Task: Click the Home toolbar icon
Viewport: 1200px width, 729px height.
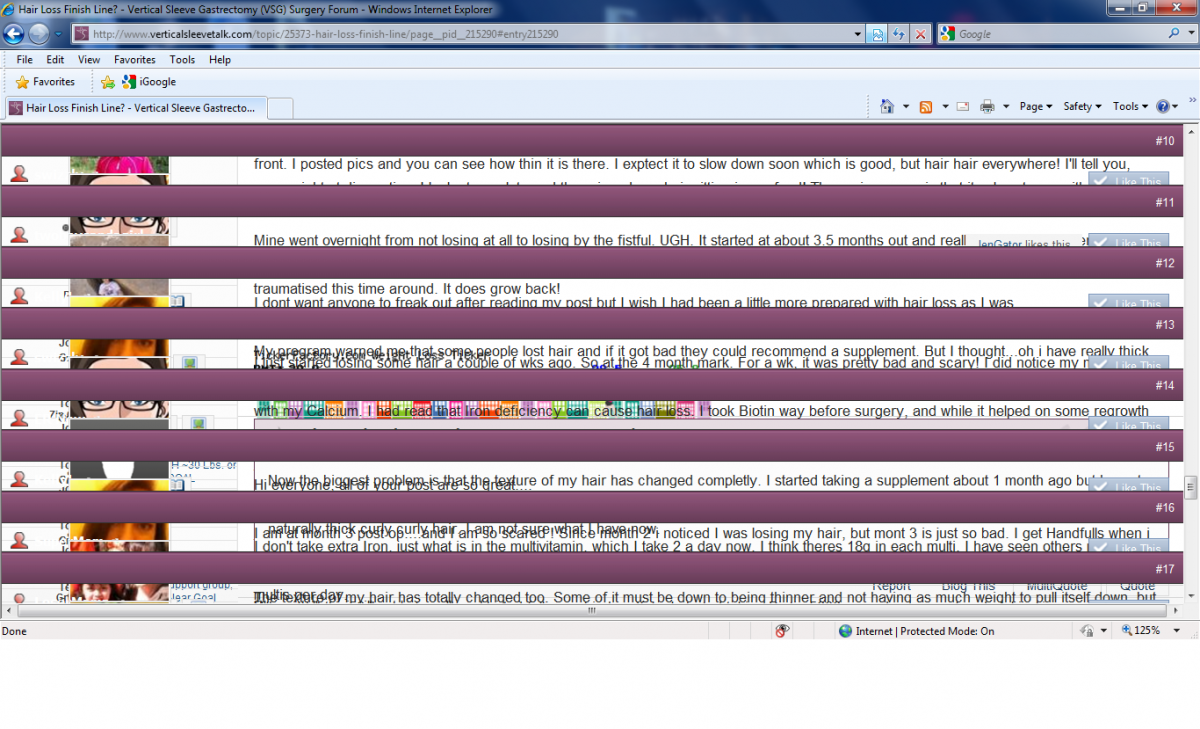Action: click(886, 106)
